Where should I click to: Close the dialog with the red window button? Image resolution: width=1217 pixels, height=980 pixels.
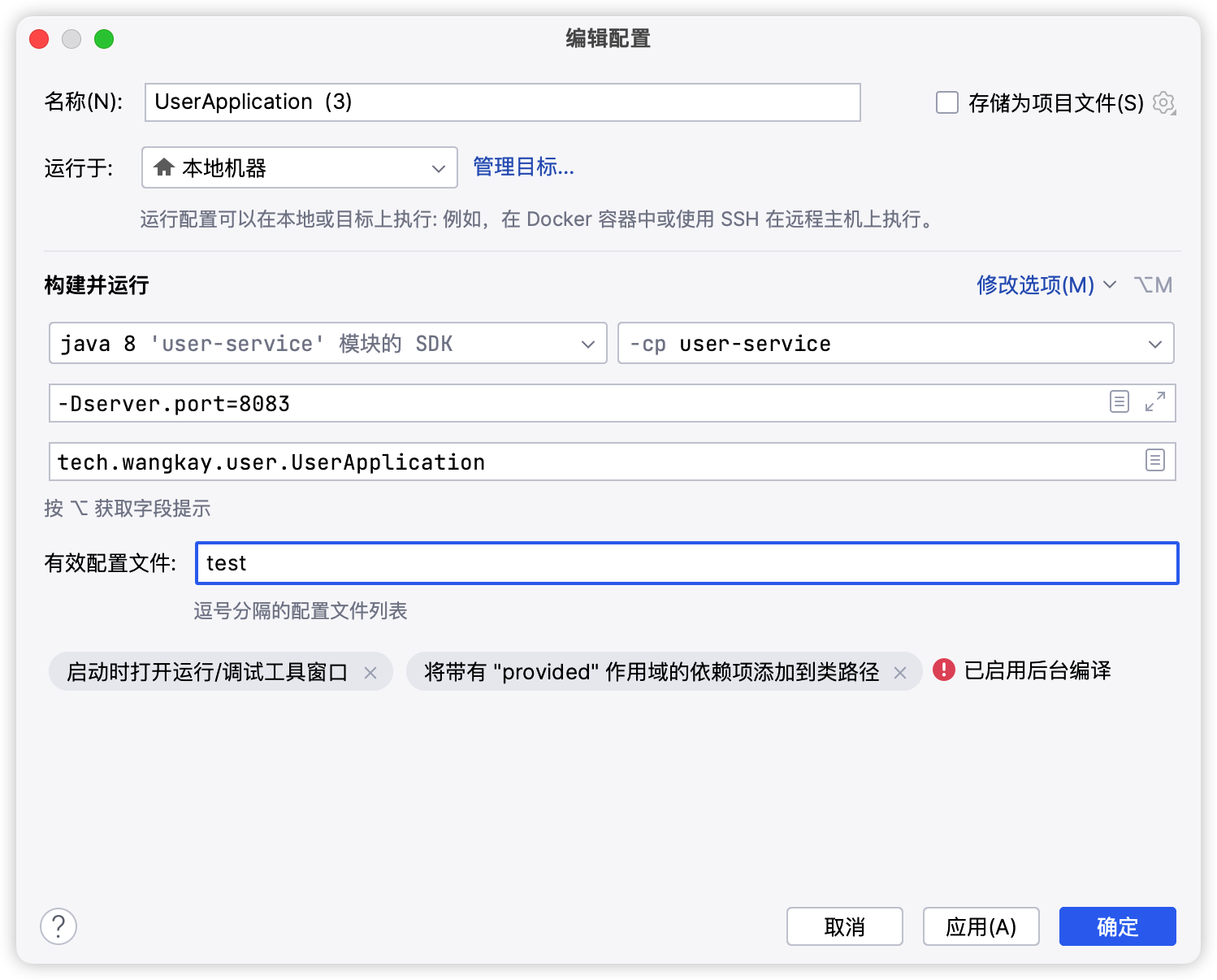(39, 39)
